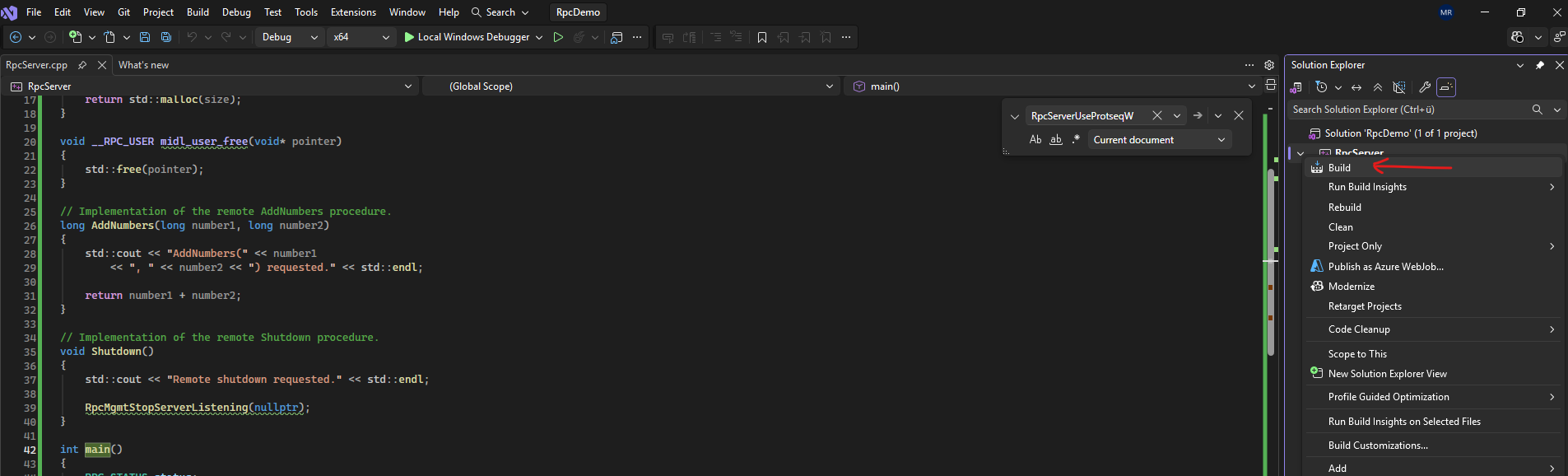The width and height of the screenshot is (1568, 476).
Task: Collapse All using the double chevron icon
Action: pos(1378,87)
